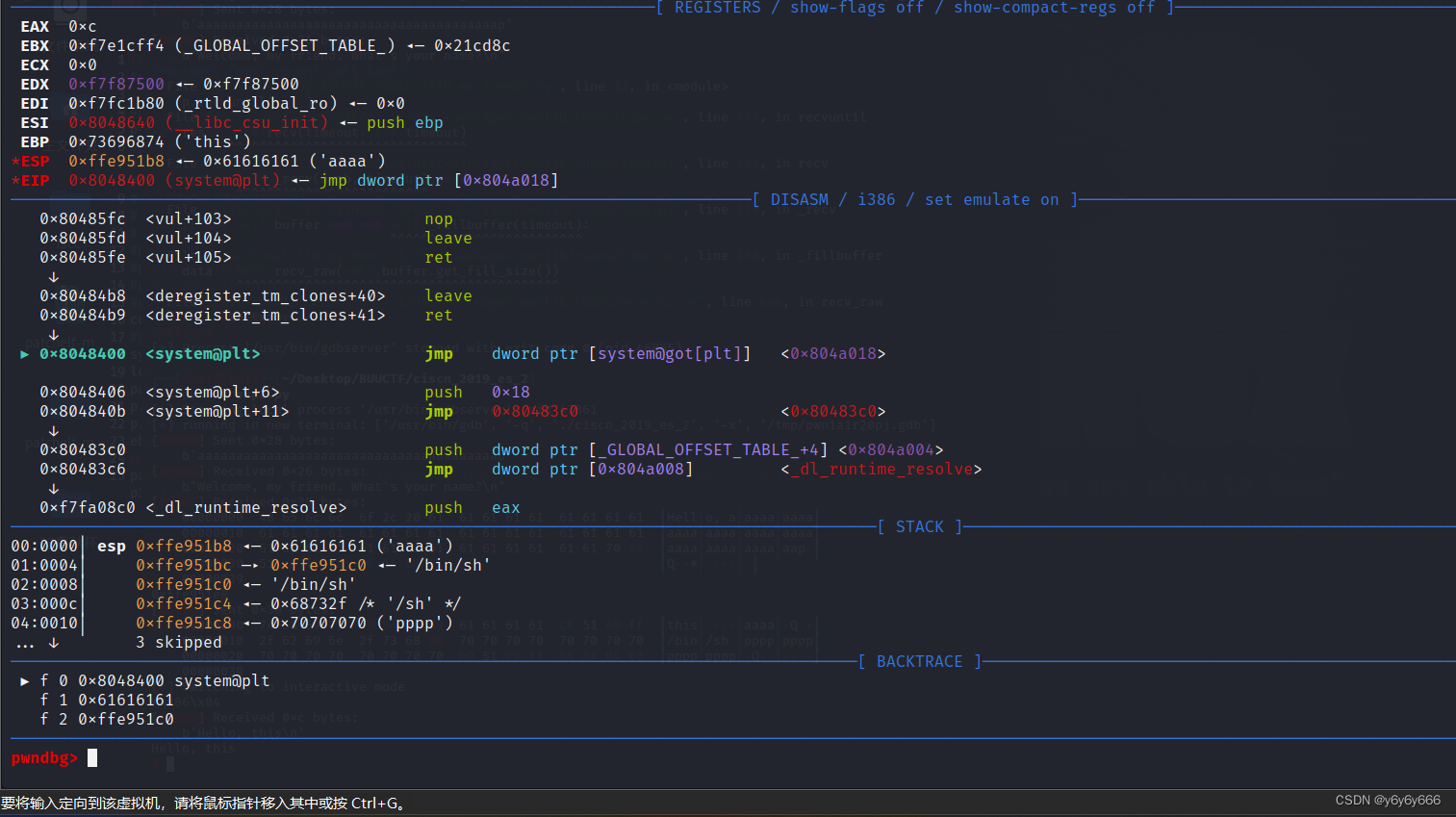Click backtrace frame 0 system@plt
This screenshot has width=1456, height=817.
pos(155,681)
